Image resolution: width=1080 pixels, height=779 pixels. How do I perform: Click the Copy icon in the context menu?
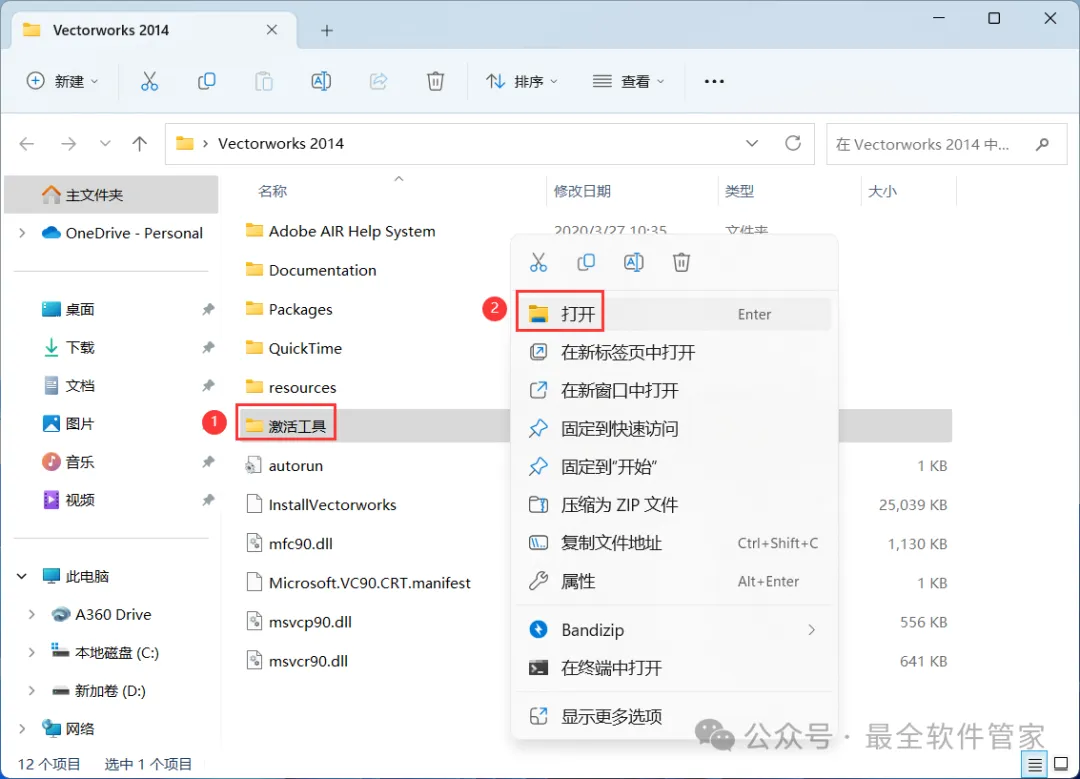pyautogui.click(x=586, y=262)
